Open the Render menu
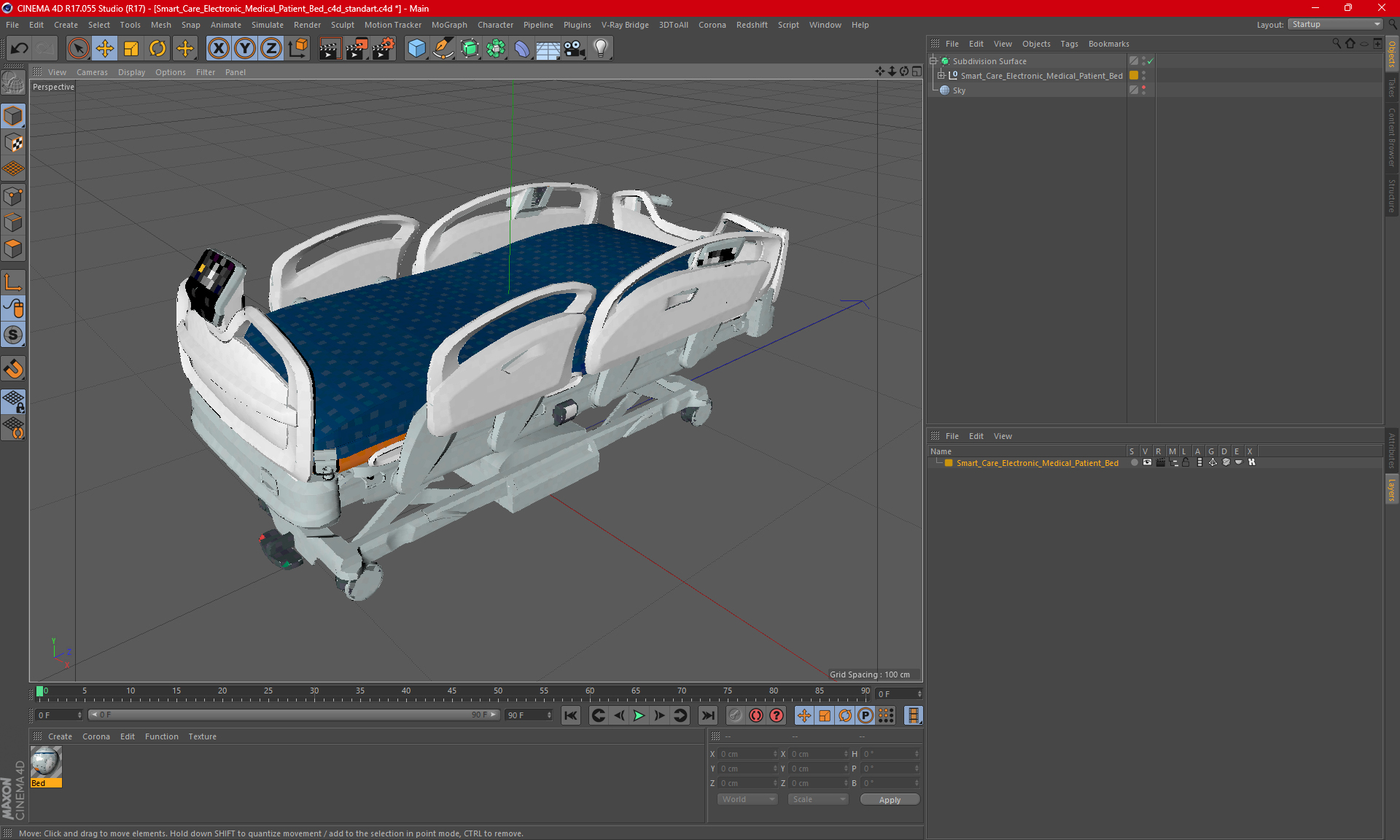Image resolution: width=1400 pixels, height=840 pixels. (307, 25)
